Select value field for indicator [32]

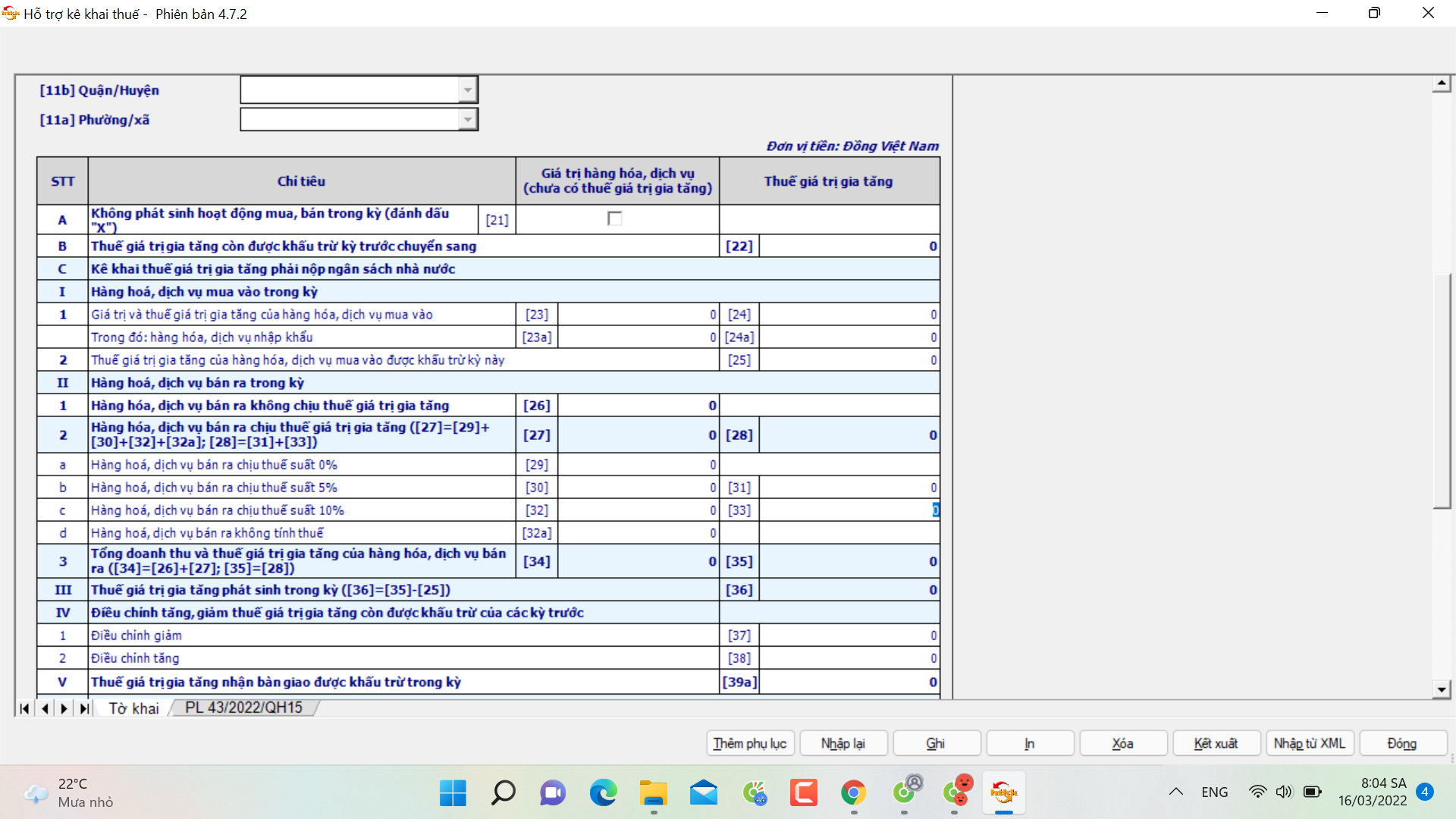pyautogui.click(x=638, y=510)
